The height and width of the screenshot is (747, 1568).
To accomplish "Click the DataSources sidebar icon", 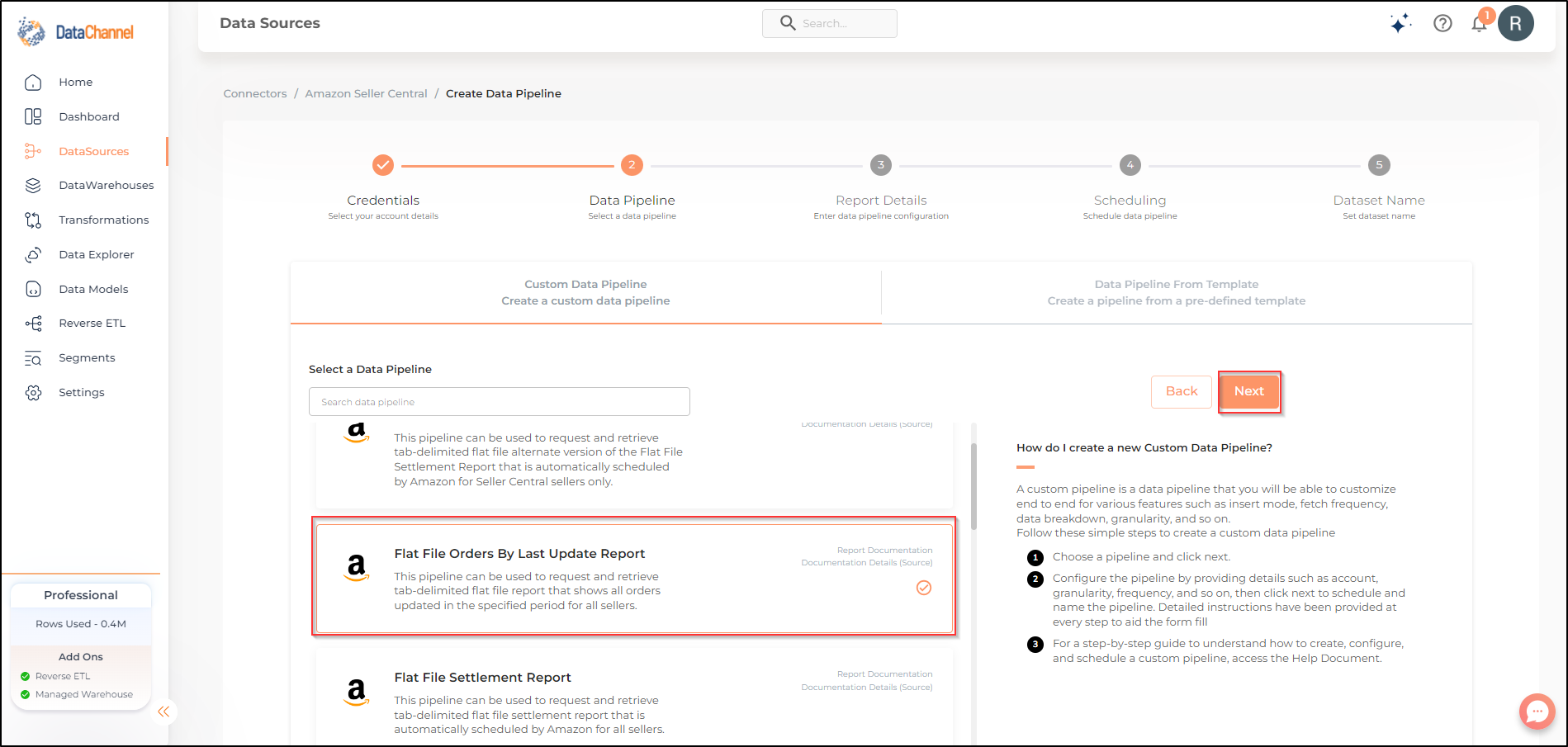I will pos(33,152).
